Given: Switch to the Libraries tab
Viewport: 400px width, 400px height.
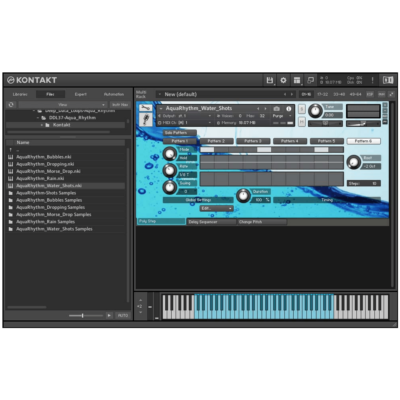Looking at the screenshot, I should click(x=20, y=94).
